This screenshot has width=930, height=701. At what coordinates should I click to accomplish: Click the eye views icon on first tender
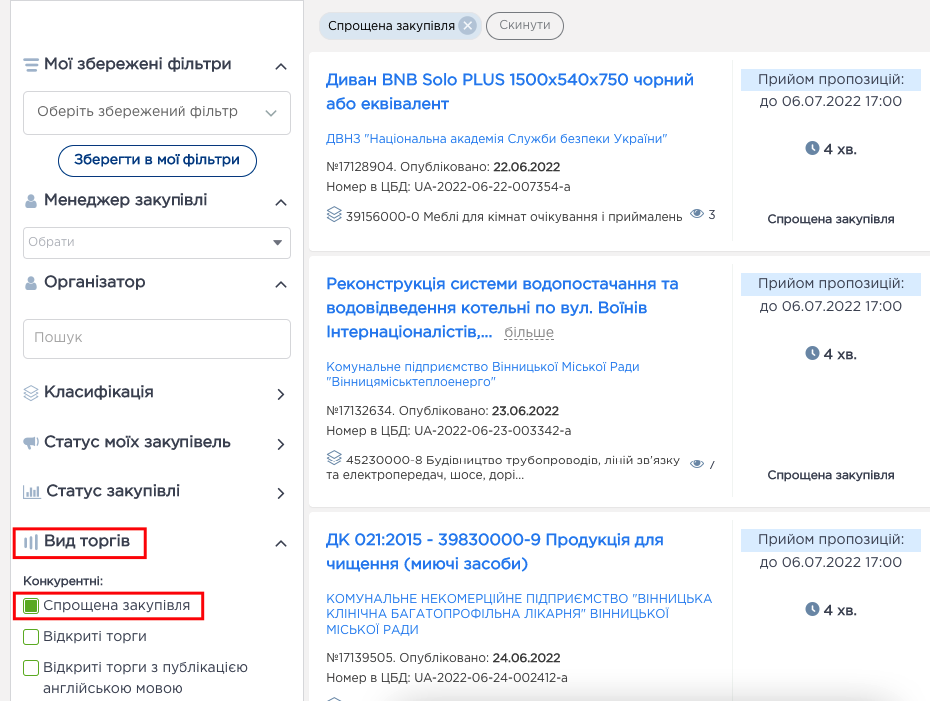tap(698, 215)
